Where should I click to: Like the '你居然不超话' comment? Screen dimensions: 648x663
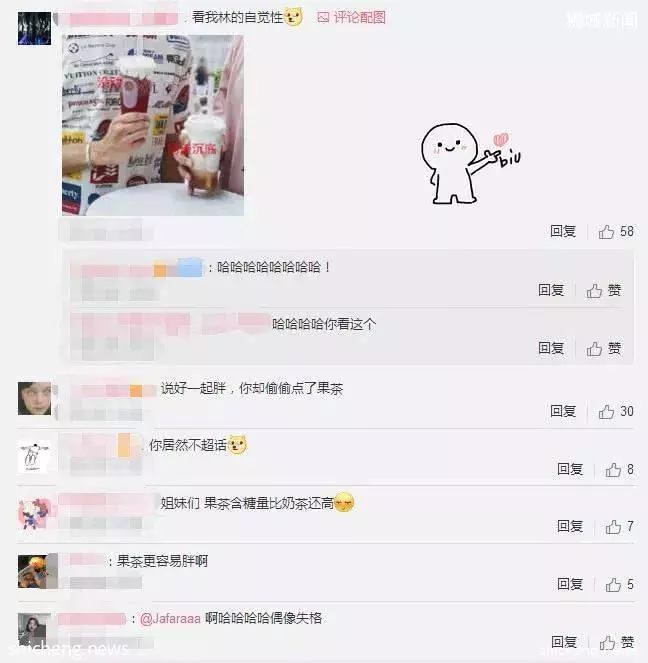coord(619,469)
